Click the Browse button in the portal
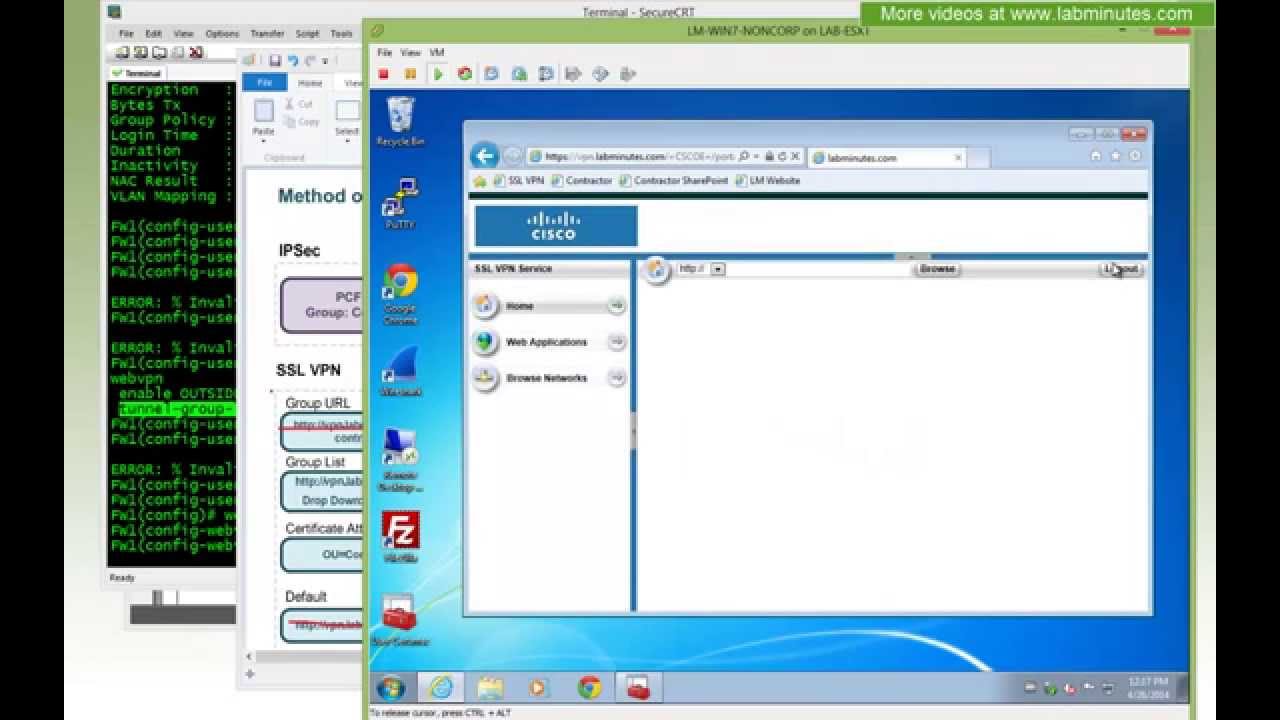Viewport: 1280px width, 720px height. [937, 269]
